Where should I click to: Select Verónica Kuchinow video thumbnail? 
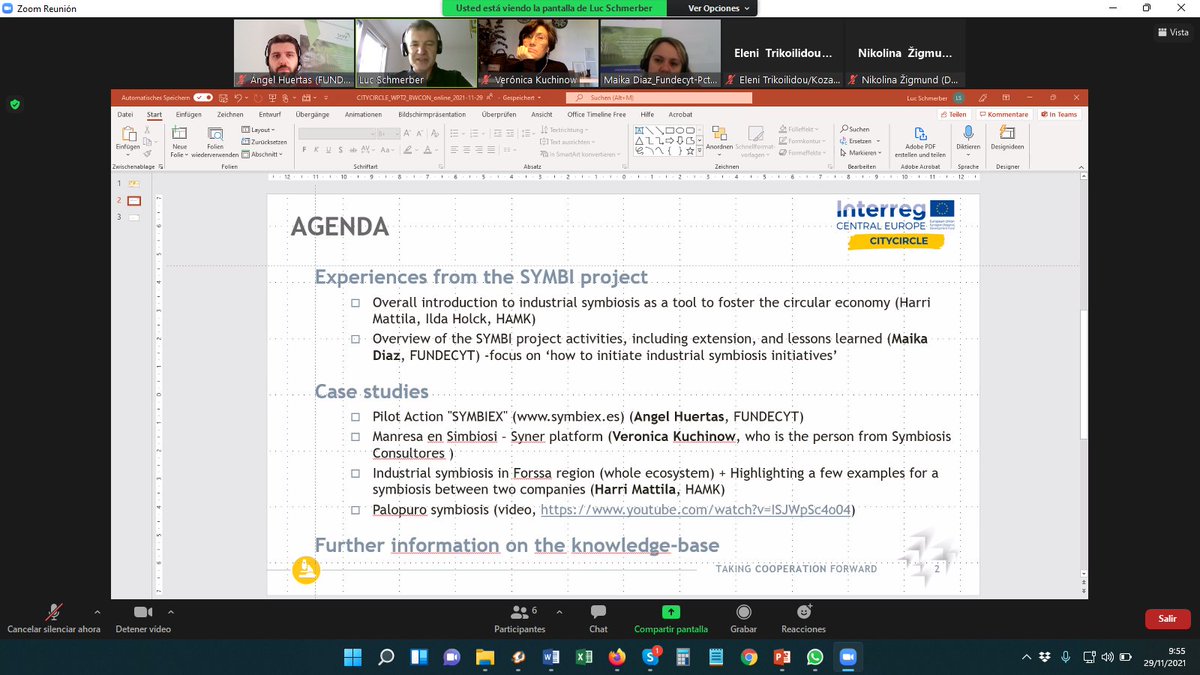click(537, 54)
